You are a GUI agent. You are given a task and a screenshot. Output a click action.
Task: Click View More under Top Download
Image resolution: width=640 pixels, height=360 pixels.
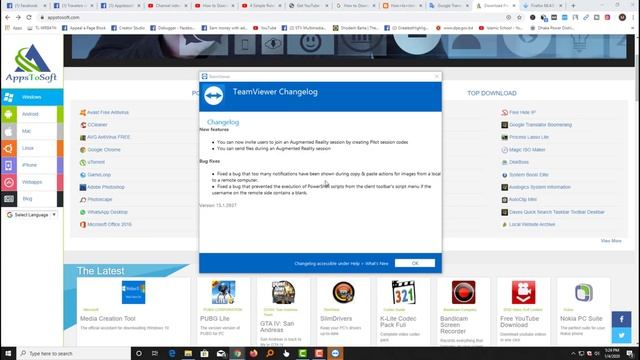pyautogui.click(x=611, y=241)
